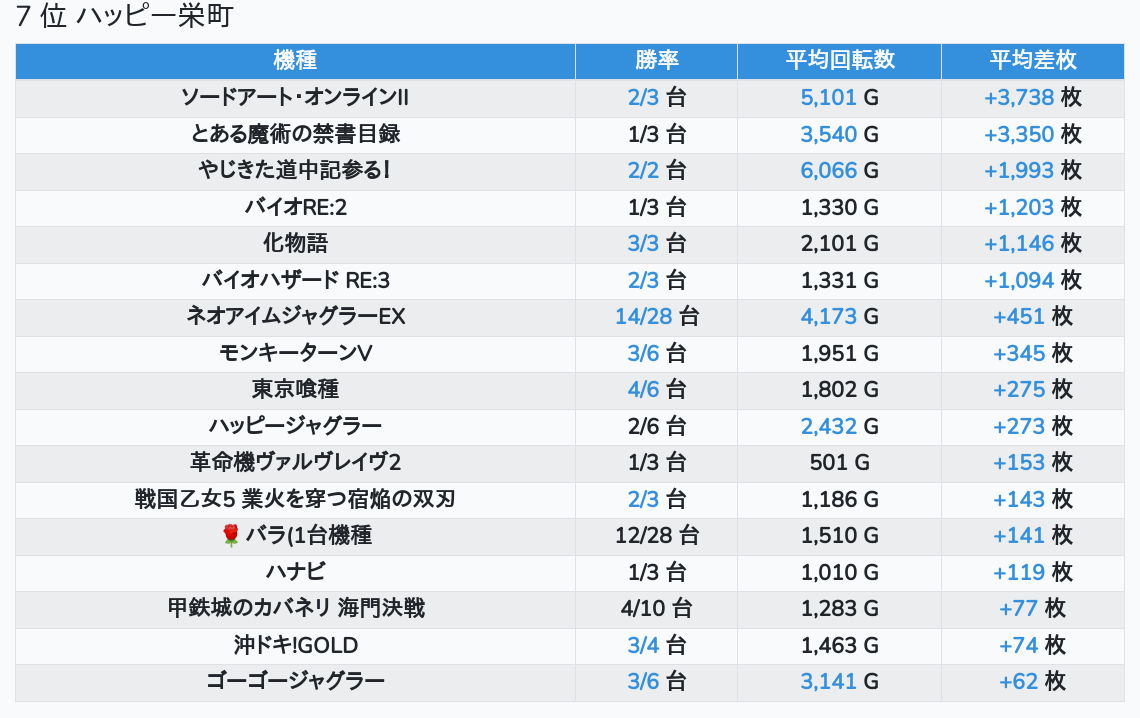Click average spins 3,141 G
Image resolution: width=1140 pixels, height=718 pixels.
[840, 682]
